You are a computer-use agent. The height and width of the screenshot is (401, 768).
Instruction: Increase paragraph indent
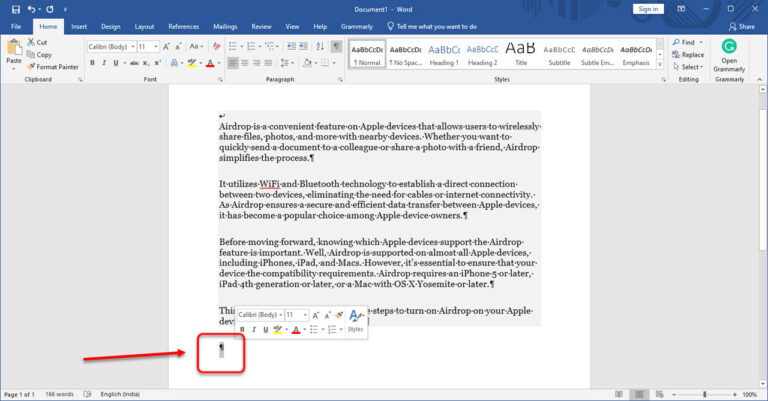(304, 47)
